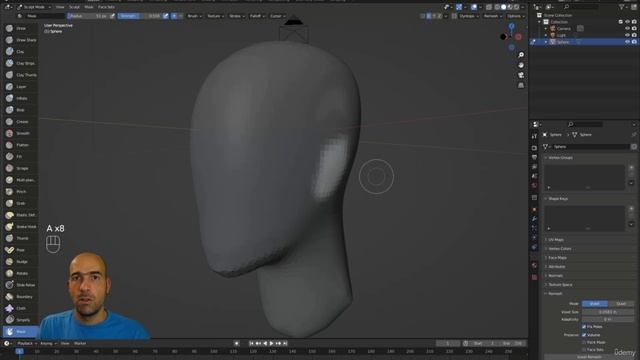Select the Flatten brush
This screenshot has width=640, height=360.
pyautogui.click(x=20, y=145)
